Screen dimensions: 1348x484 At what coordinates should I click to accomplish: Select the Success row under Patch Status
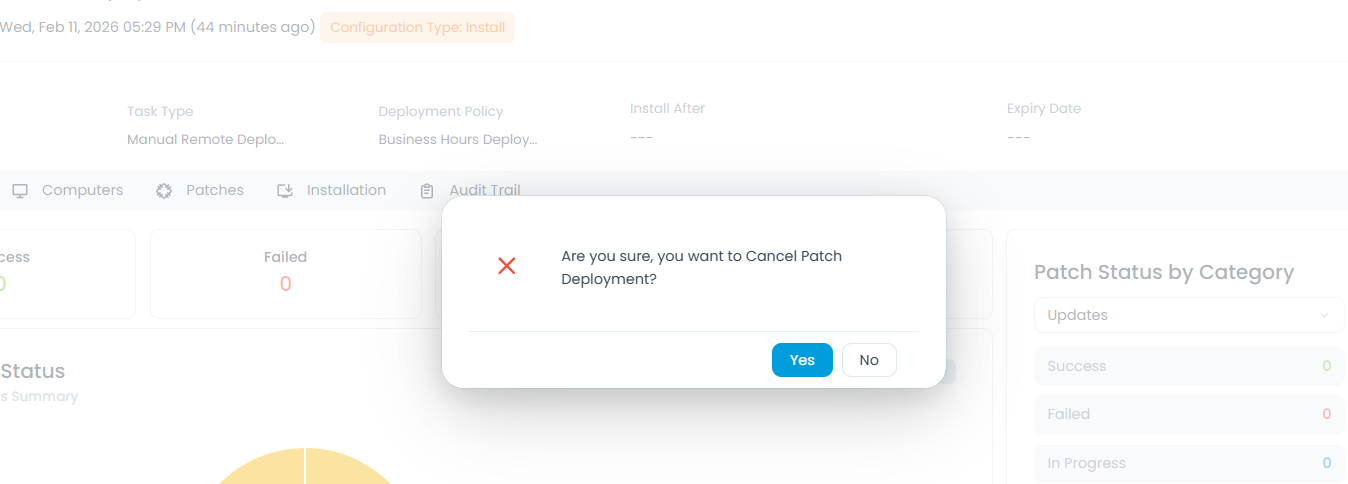[1189, 366]
